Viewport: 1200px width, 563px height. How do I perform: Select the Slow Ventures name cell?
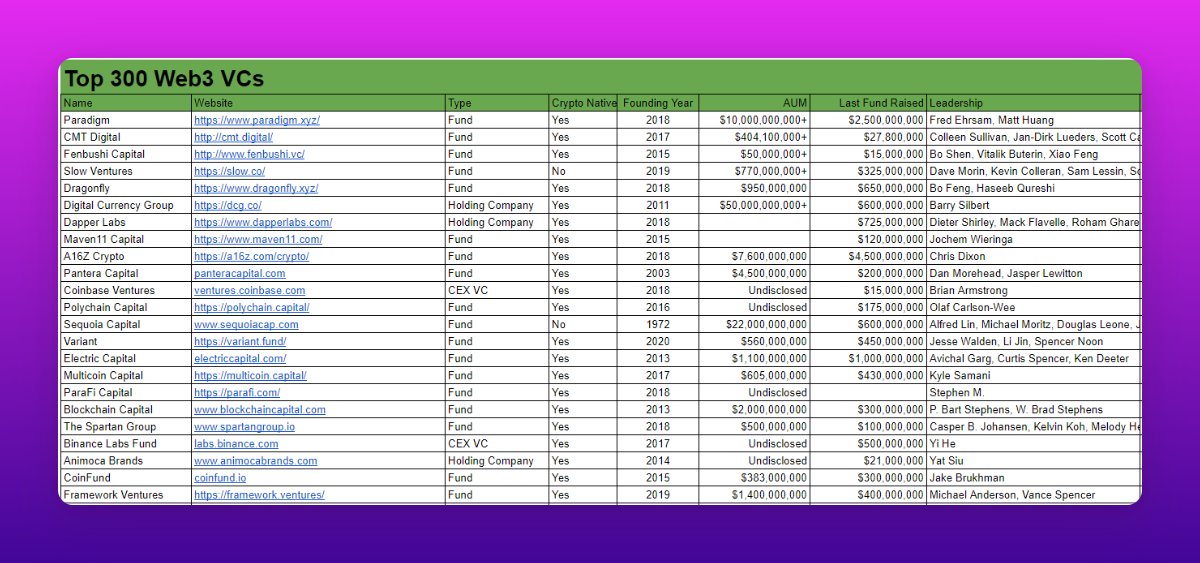click(126, 171)
